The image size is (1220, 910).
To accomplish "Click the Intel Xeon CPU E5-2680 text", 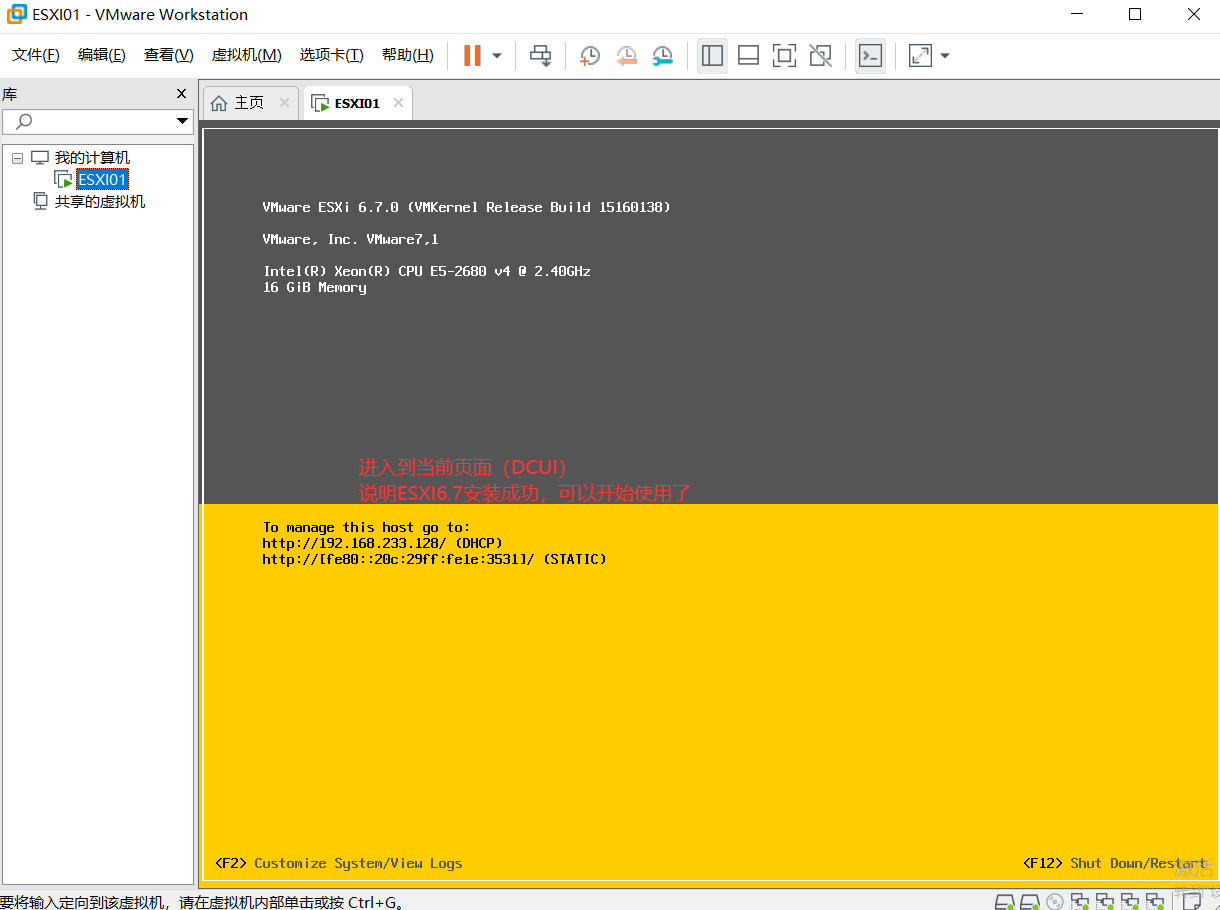I will 427,271.
